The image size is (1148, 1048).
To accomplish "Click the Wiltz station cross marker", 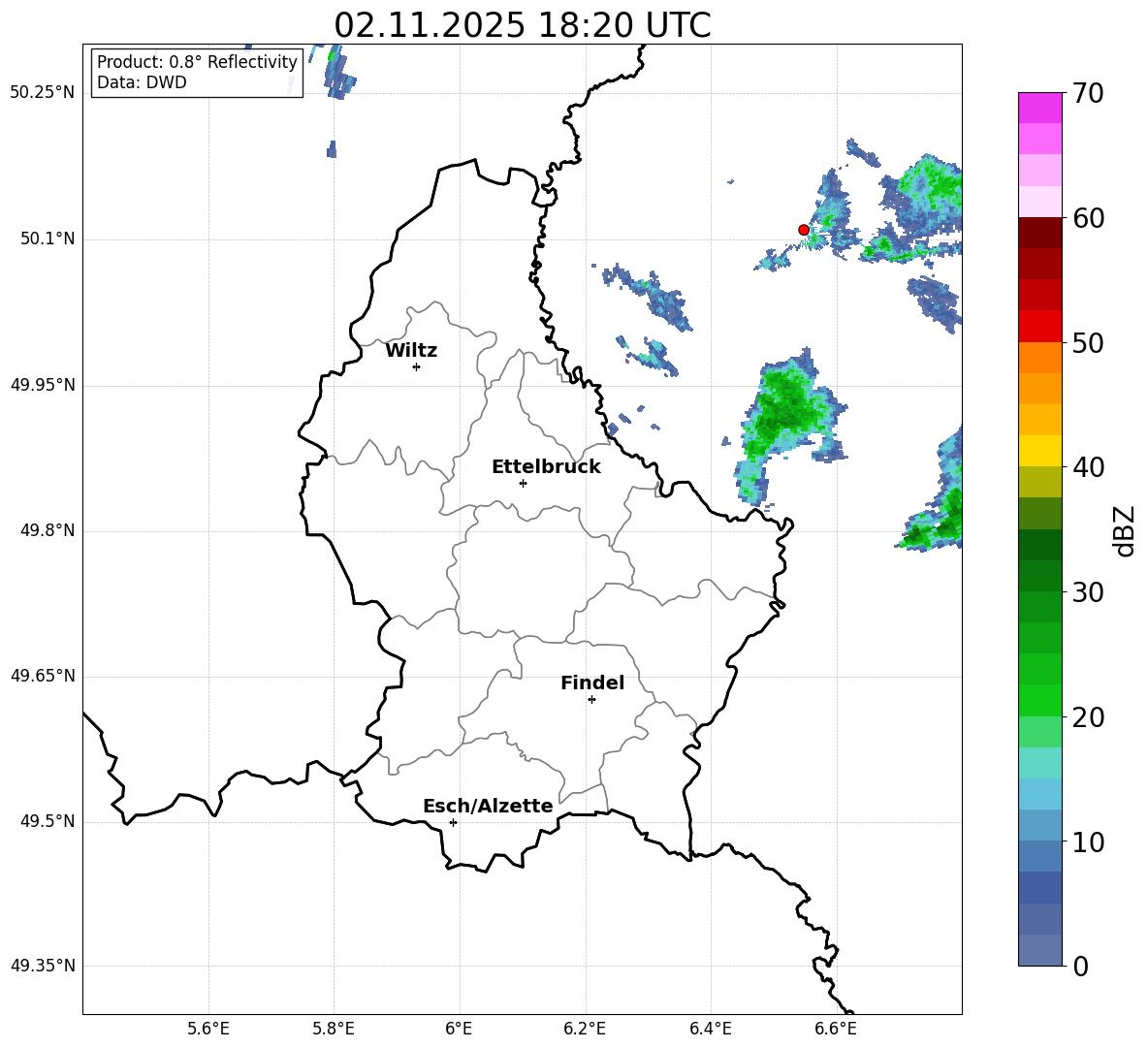I will click(417, 366).
